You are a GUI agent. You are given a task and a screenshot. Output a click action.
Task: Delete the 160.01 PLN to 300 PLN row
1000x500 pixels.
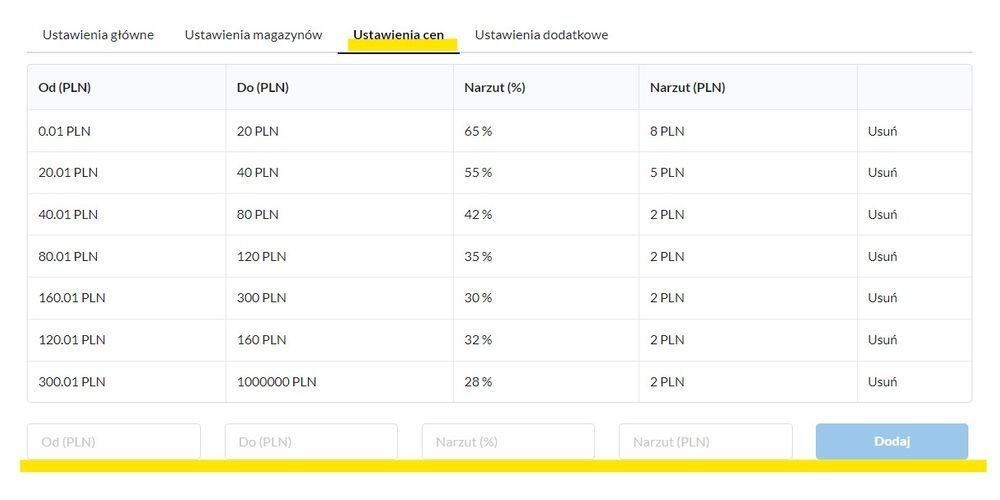tap(882, 298)
